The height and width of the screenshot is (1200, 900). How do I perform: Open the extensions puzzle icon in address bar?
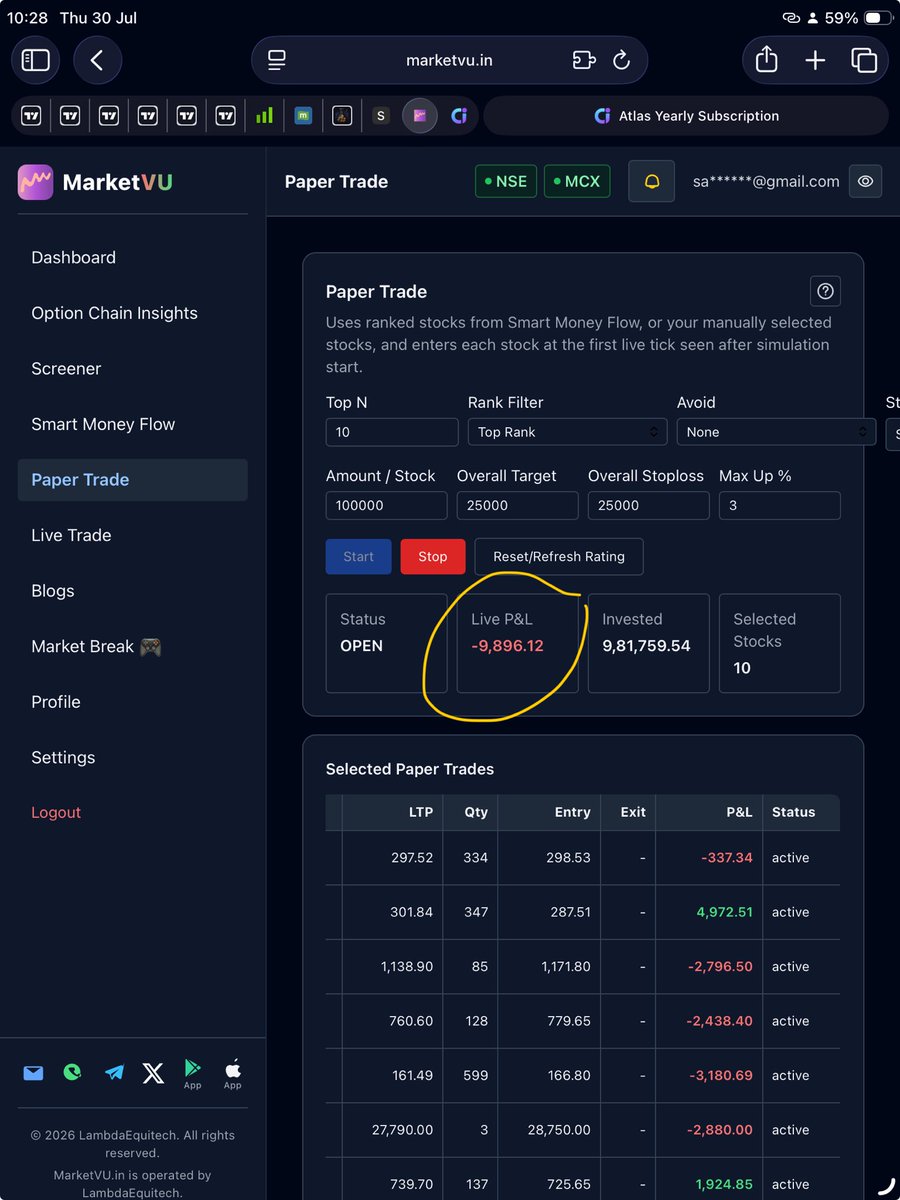coord(584,60)
